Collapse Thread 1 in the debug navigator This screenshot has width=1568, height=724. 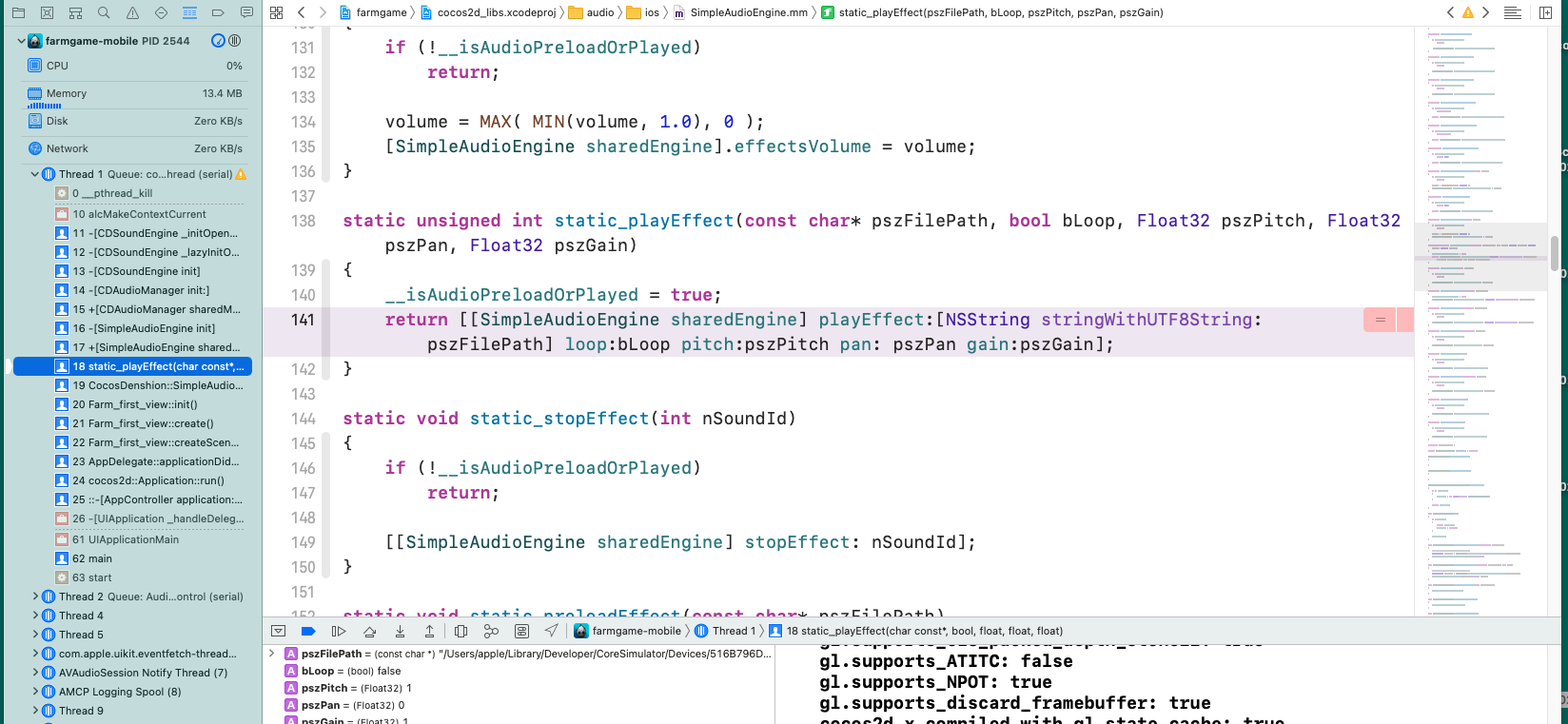pos(35,174)
